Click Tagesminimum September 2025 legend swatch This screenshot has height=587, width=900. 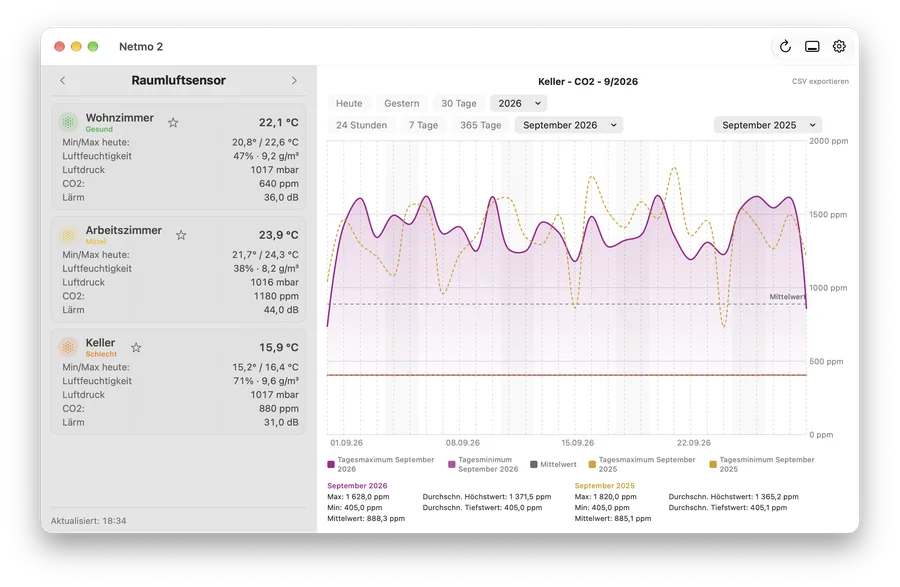tap(713, 464)
